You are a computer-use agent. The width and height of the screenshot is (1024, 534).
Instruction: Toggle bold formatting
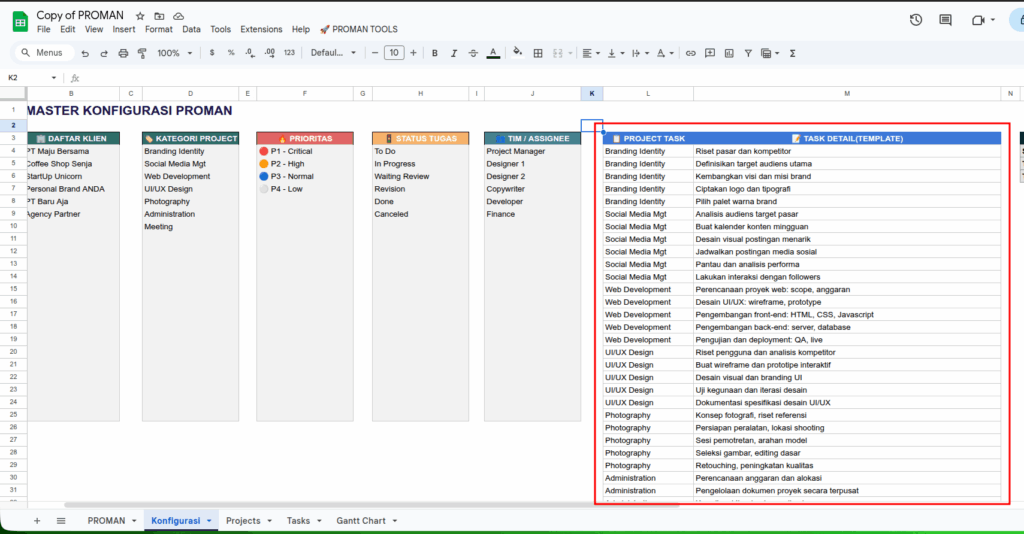point(433,53)
